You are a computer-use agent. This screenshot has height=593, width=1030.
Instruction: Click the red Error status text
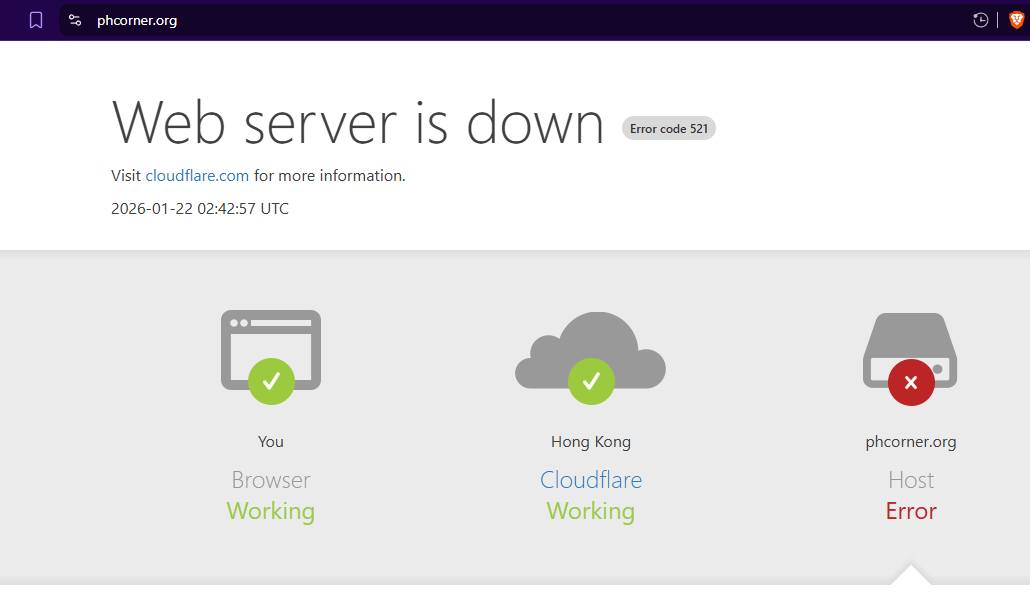tap(911, 511)
